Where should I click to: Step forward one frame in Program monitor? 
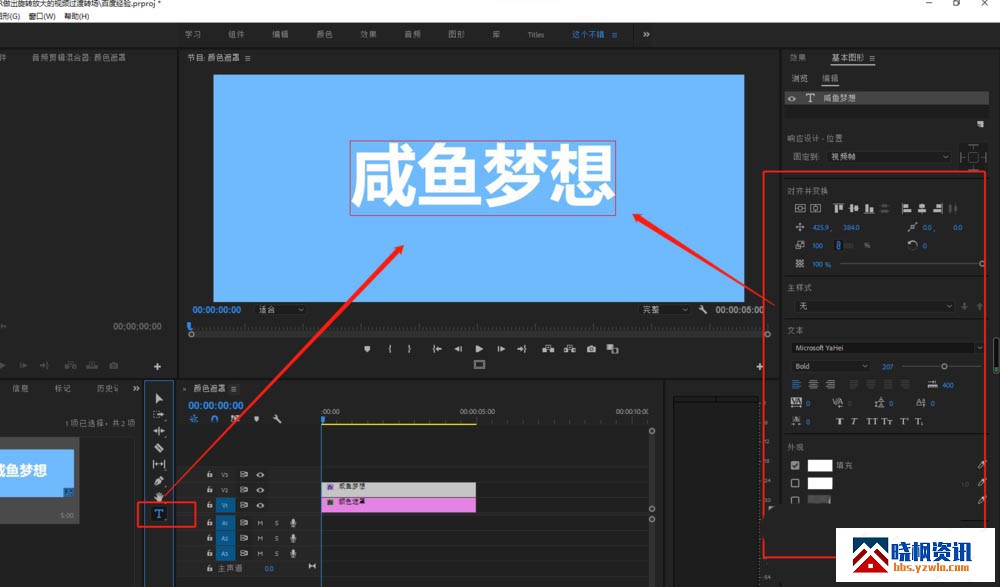(x=501, y=349)
